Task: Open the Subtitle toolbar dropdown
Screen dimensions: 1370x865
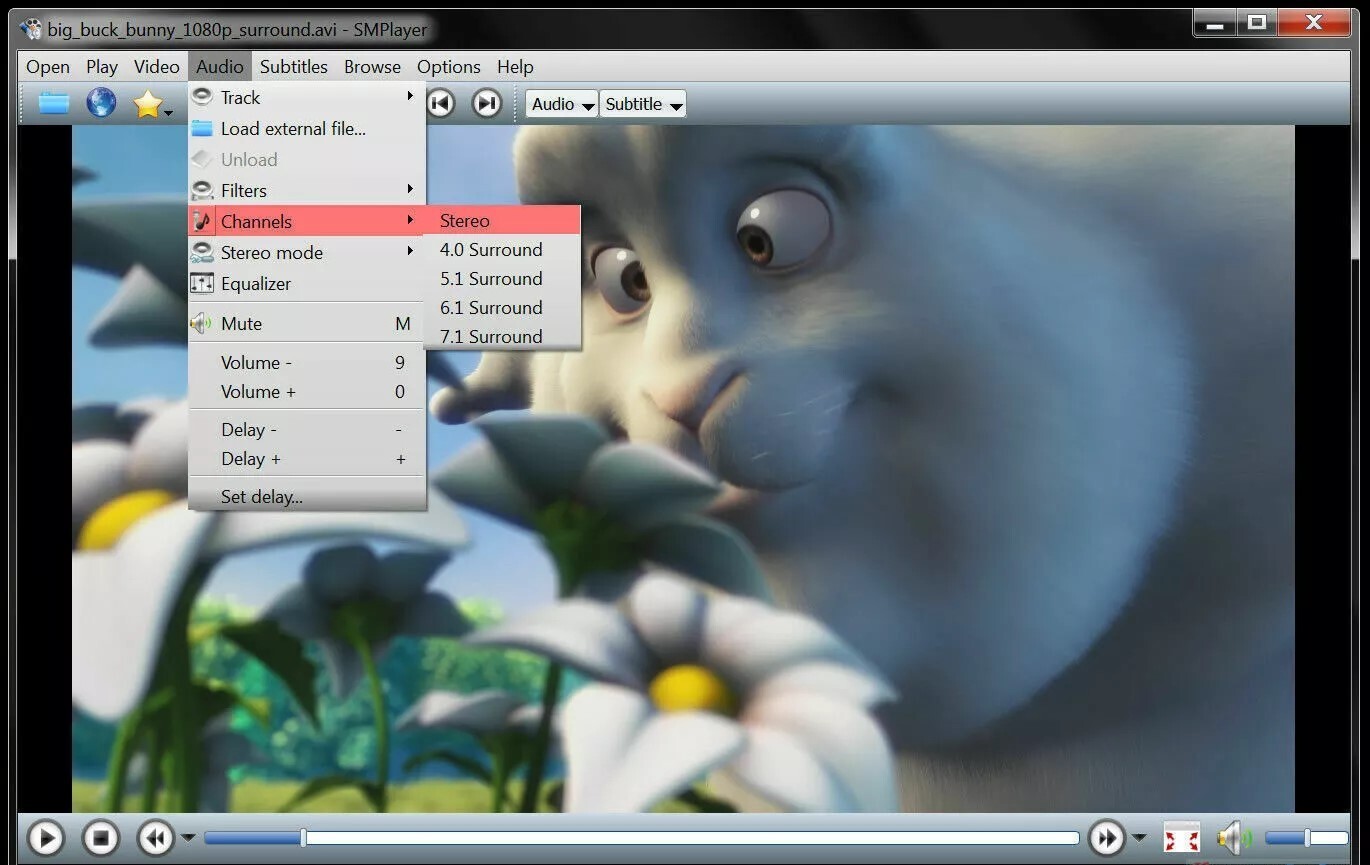Action: tap(643, 104)
